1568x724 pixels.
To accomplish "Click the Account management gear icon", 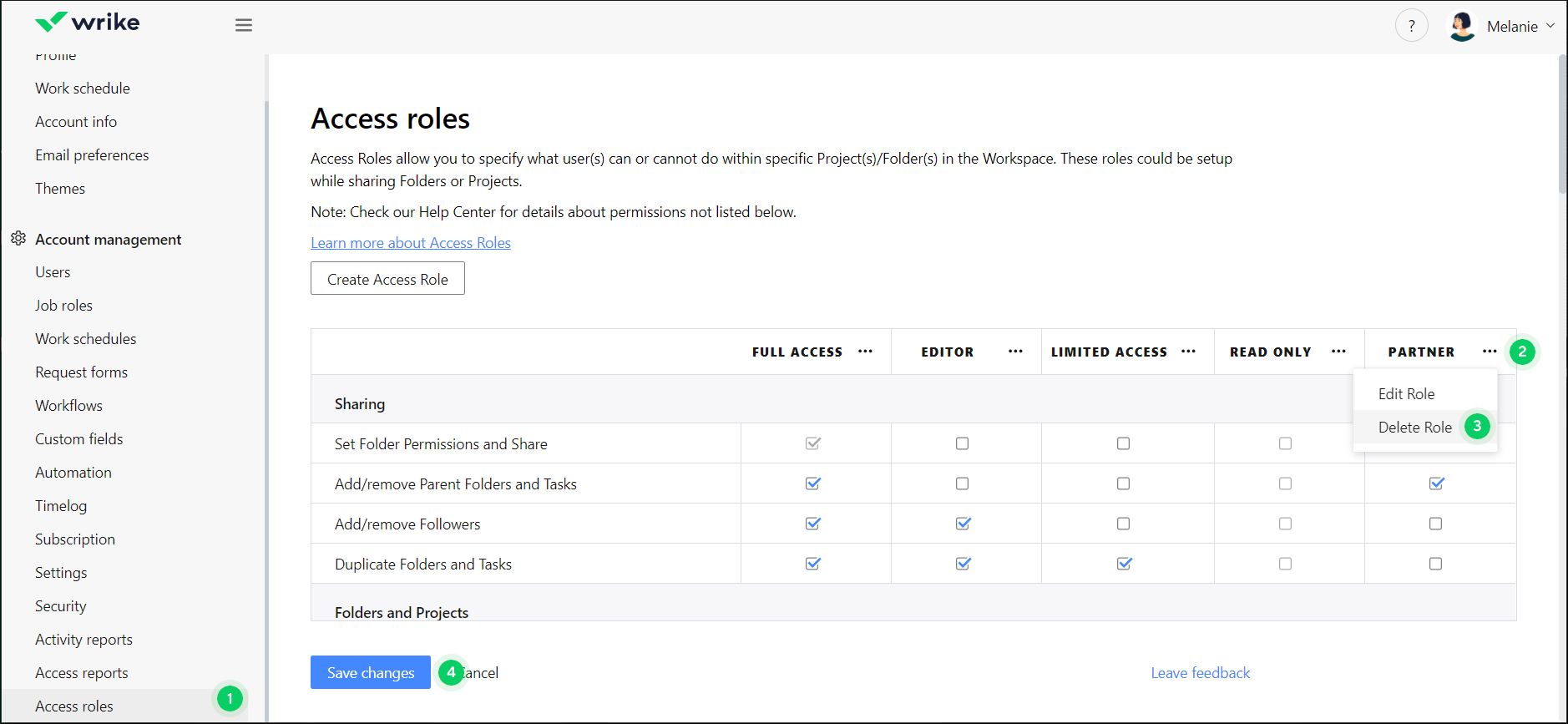I will point(18,239).
